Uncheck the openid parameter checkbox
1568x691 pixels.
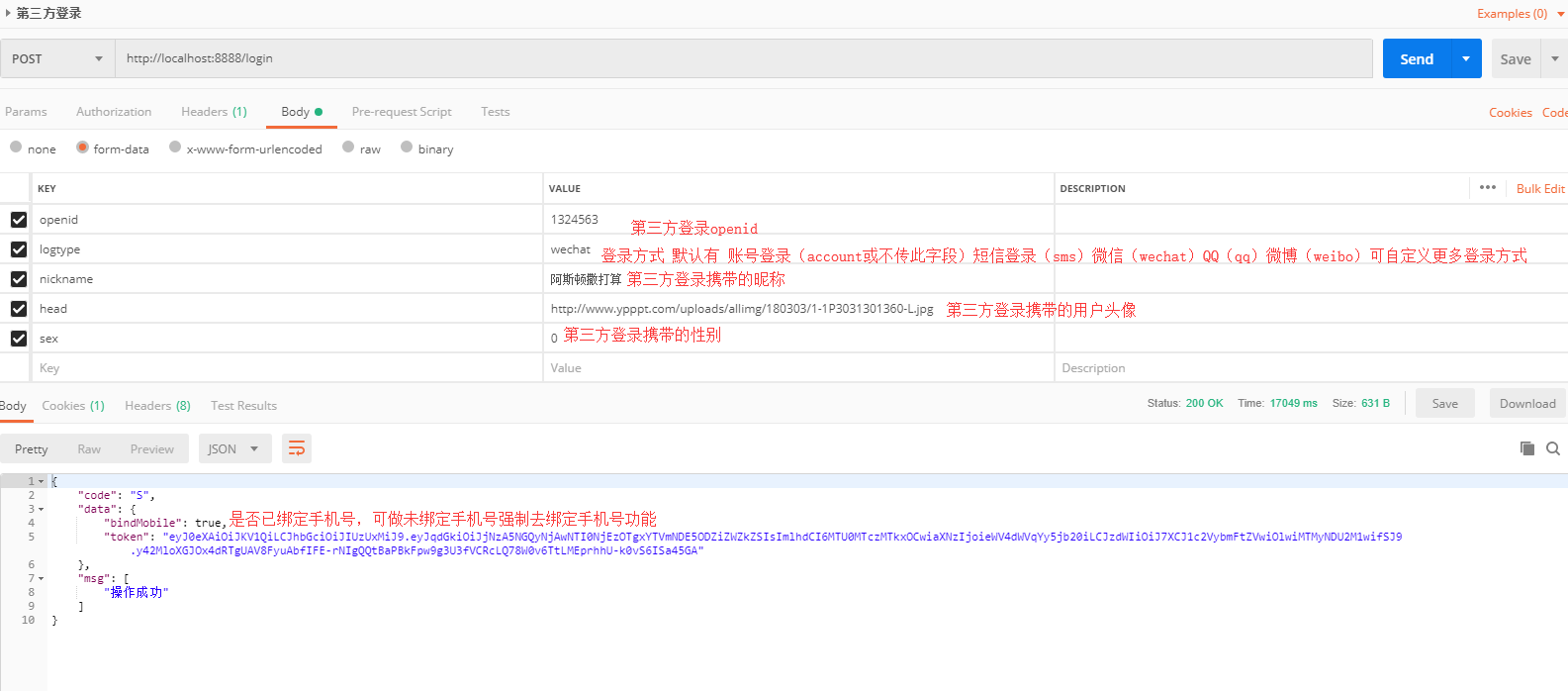(19, 219)
